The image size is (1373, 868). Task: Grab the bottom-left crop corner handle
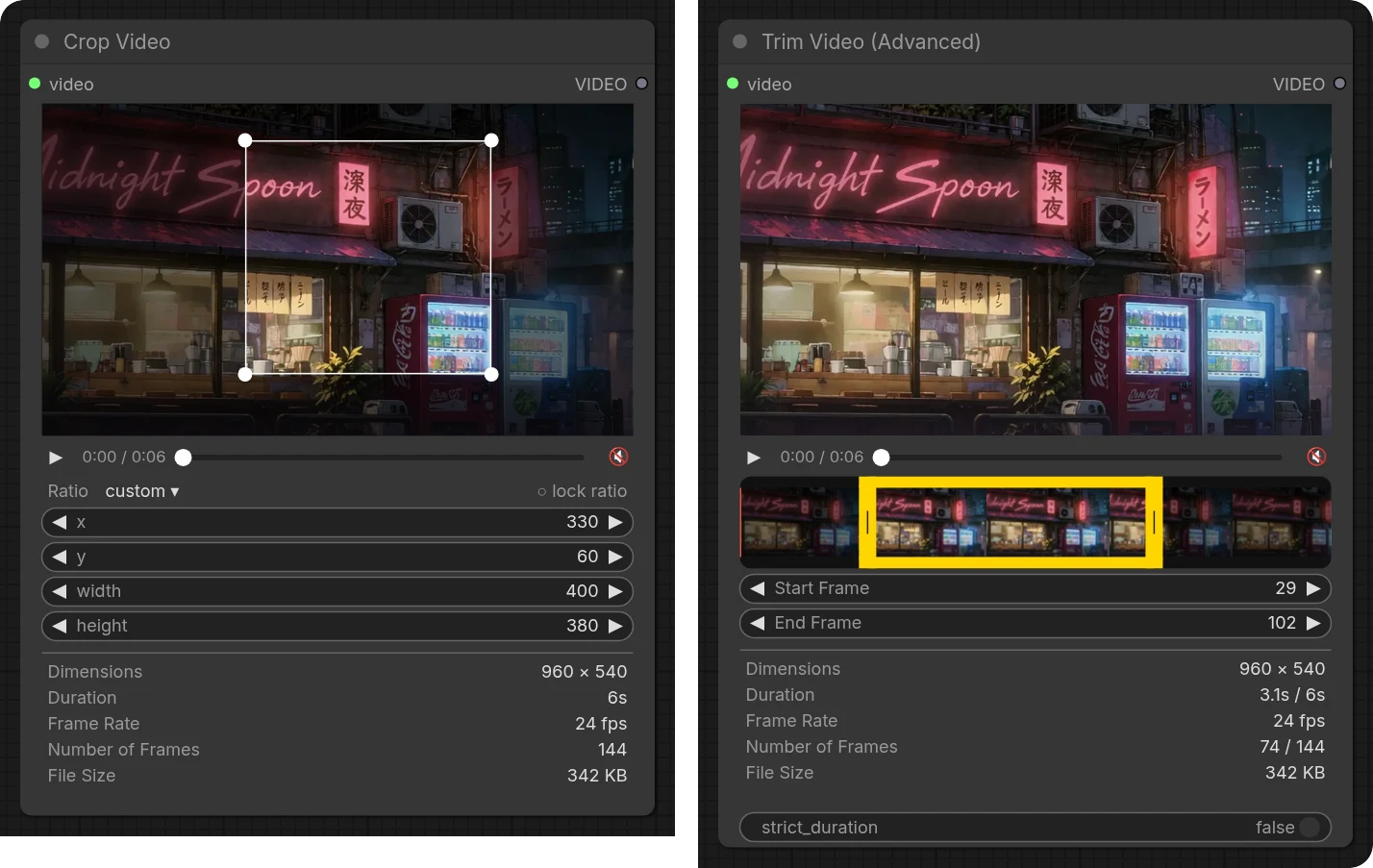coord(245,374)
